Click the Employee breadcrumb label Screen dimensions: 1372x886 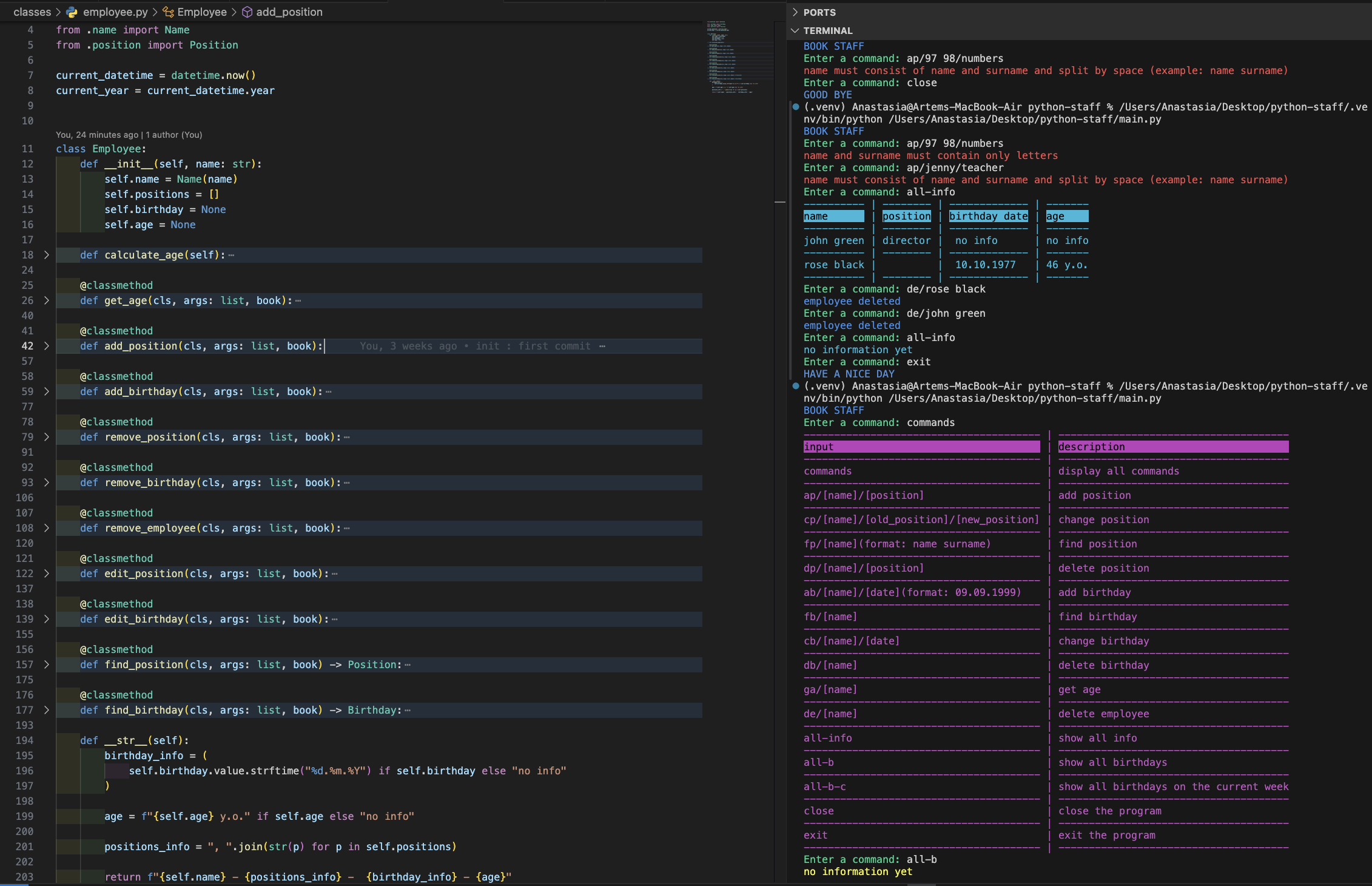201,12
